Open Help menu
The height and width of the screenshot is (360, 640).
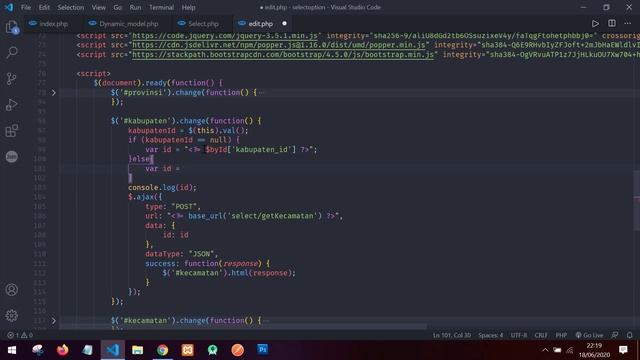tap(188, 7)
